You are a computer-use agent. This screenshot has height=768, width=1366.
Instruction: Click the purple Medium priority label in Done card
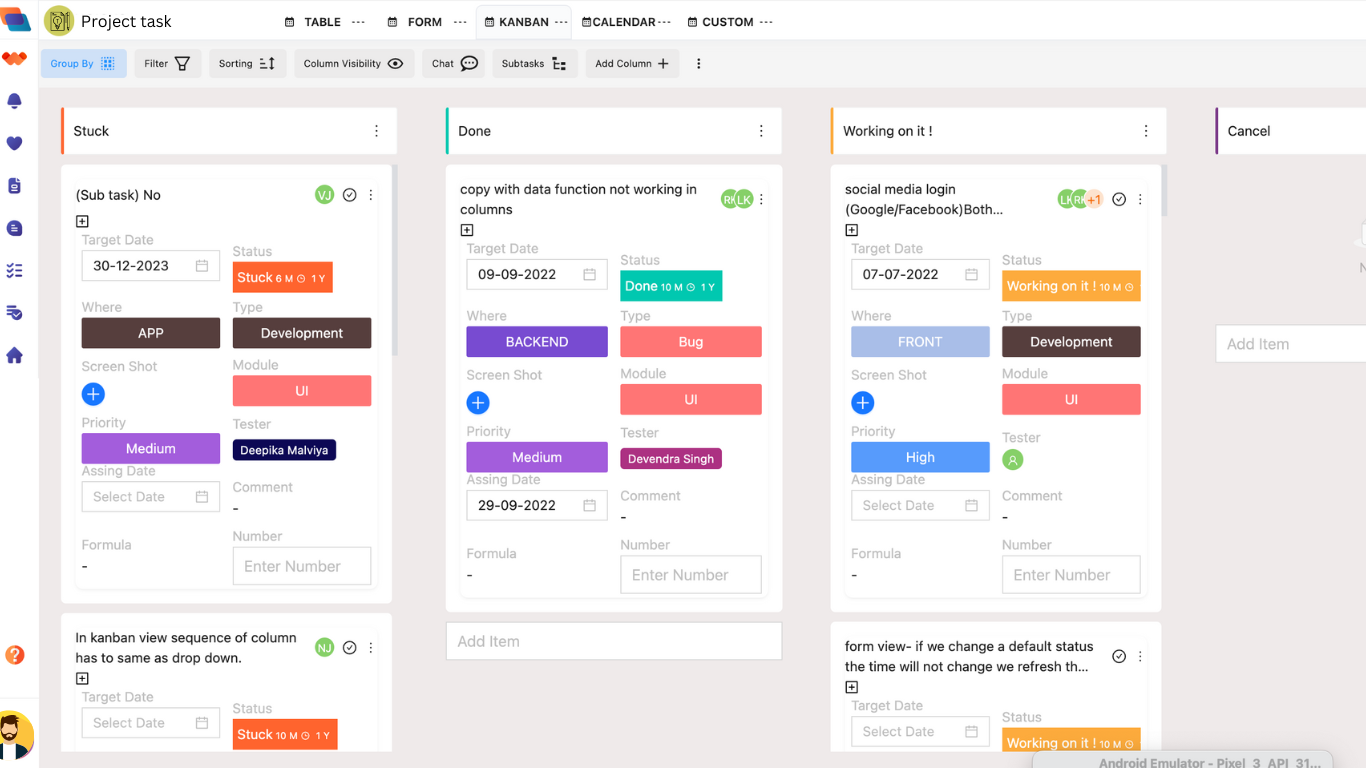point(536,457)
